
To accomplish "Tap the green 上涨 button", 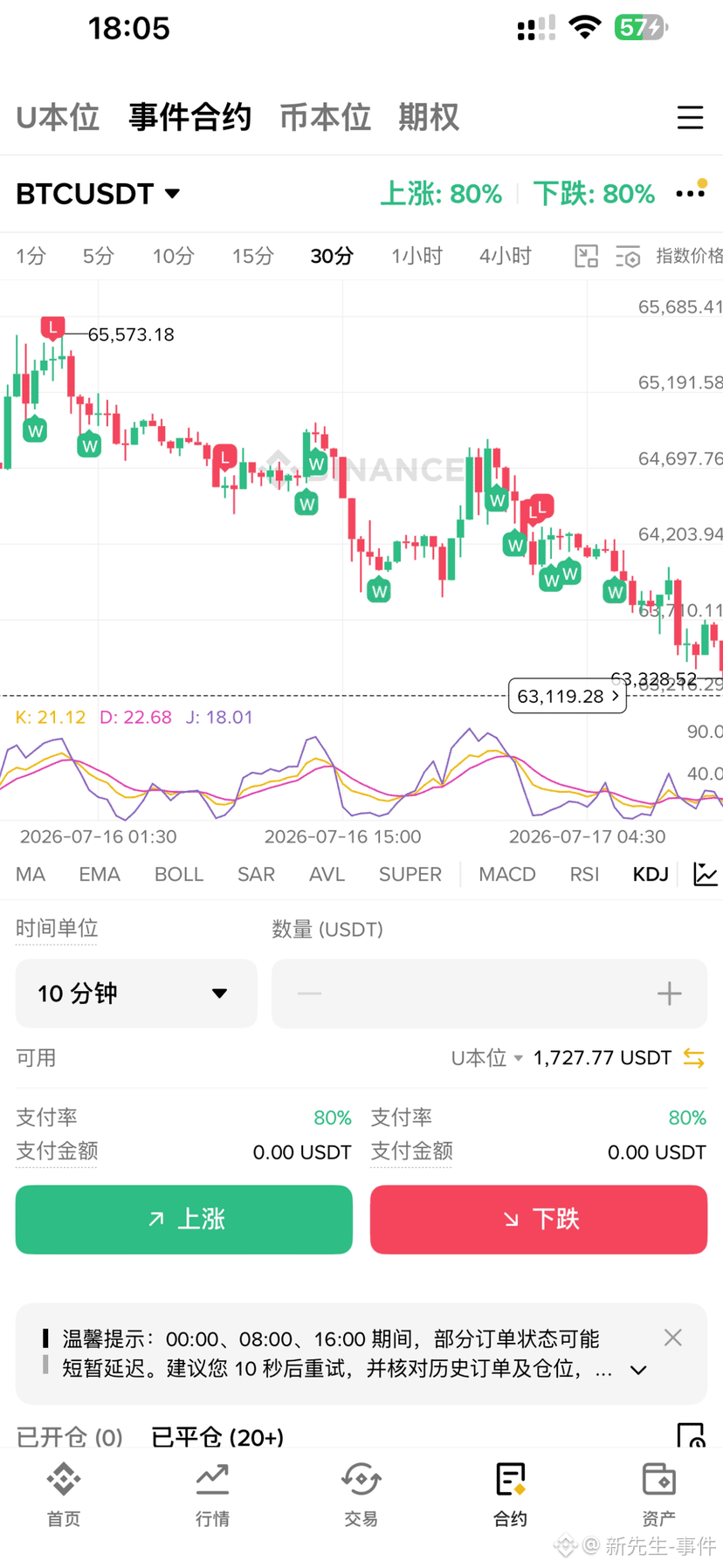I will click(x=184, y=1220).
